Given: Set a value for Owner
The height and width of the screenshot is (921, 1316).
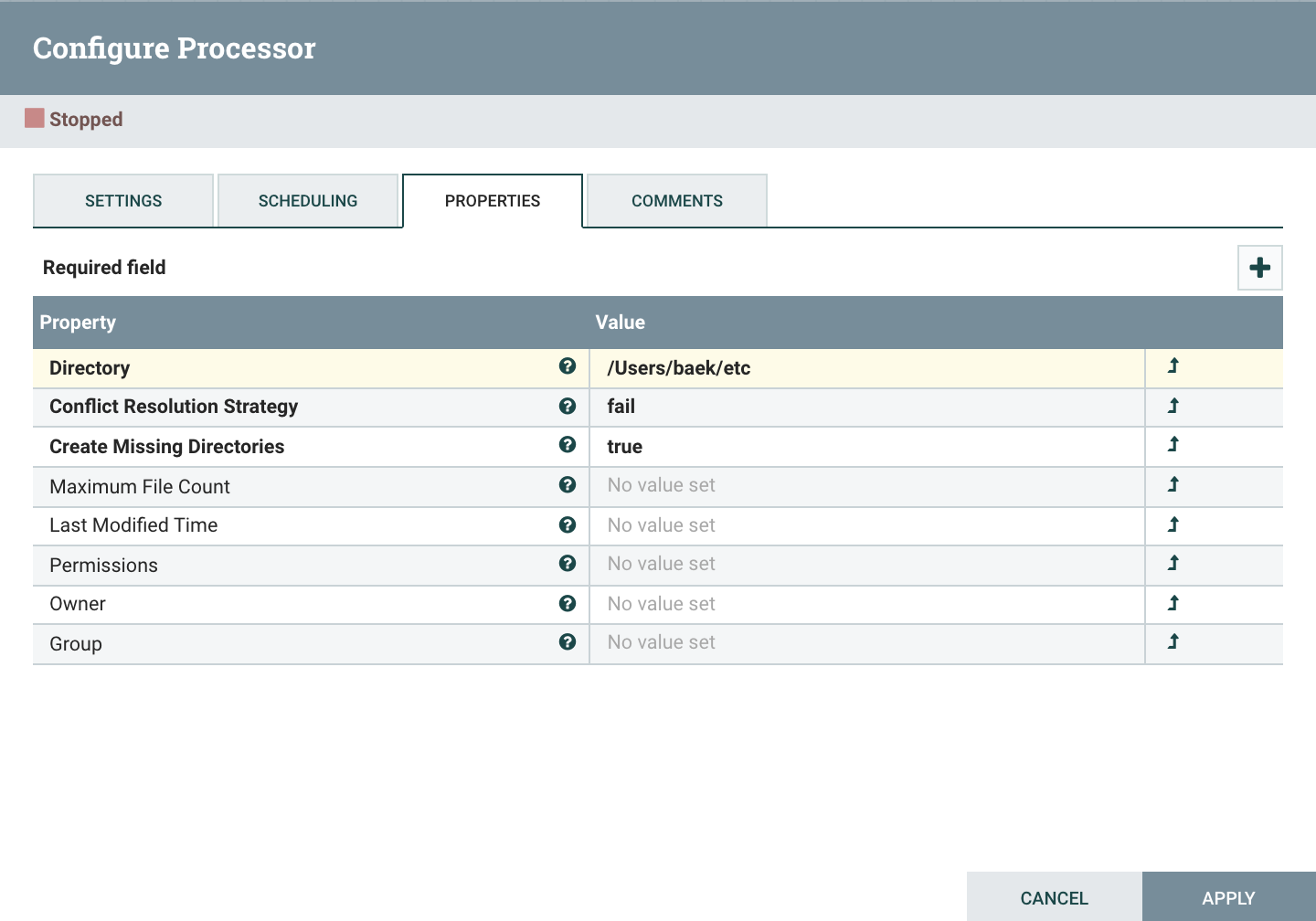Looking at the screenshot, I should tap(867, 604).
